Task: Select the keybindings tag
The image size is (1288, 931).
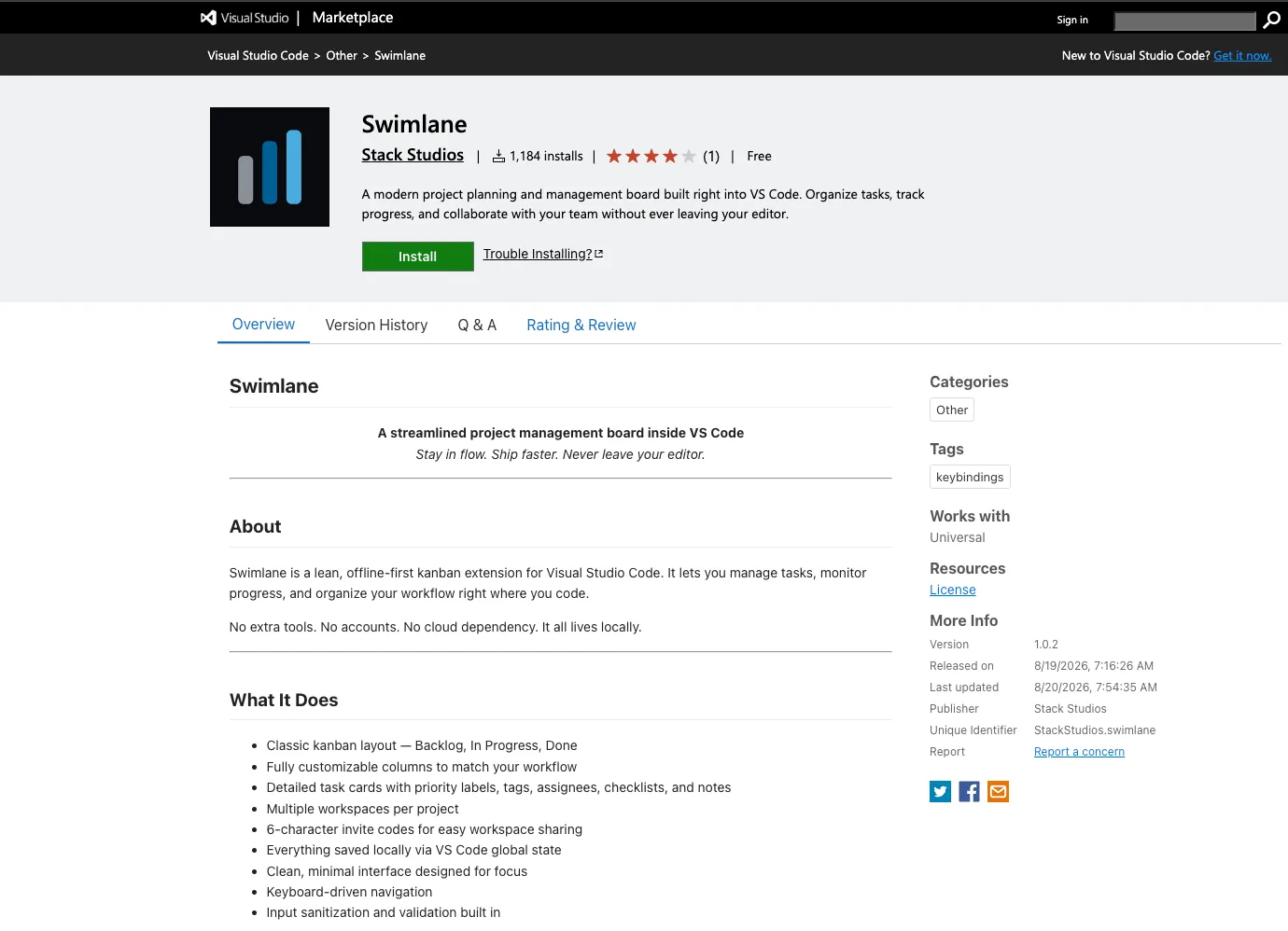Action: [970, 477]
